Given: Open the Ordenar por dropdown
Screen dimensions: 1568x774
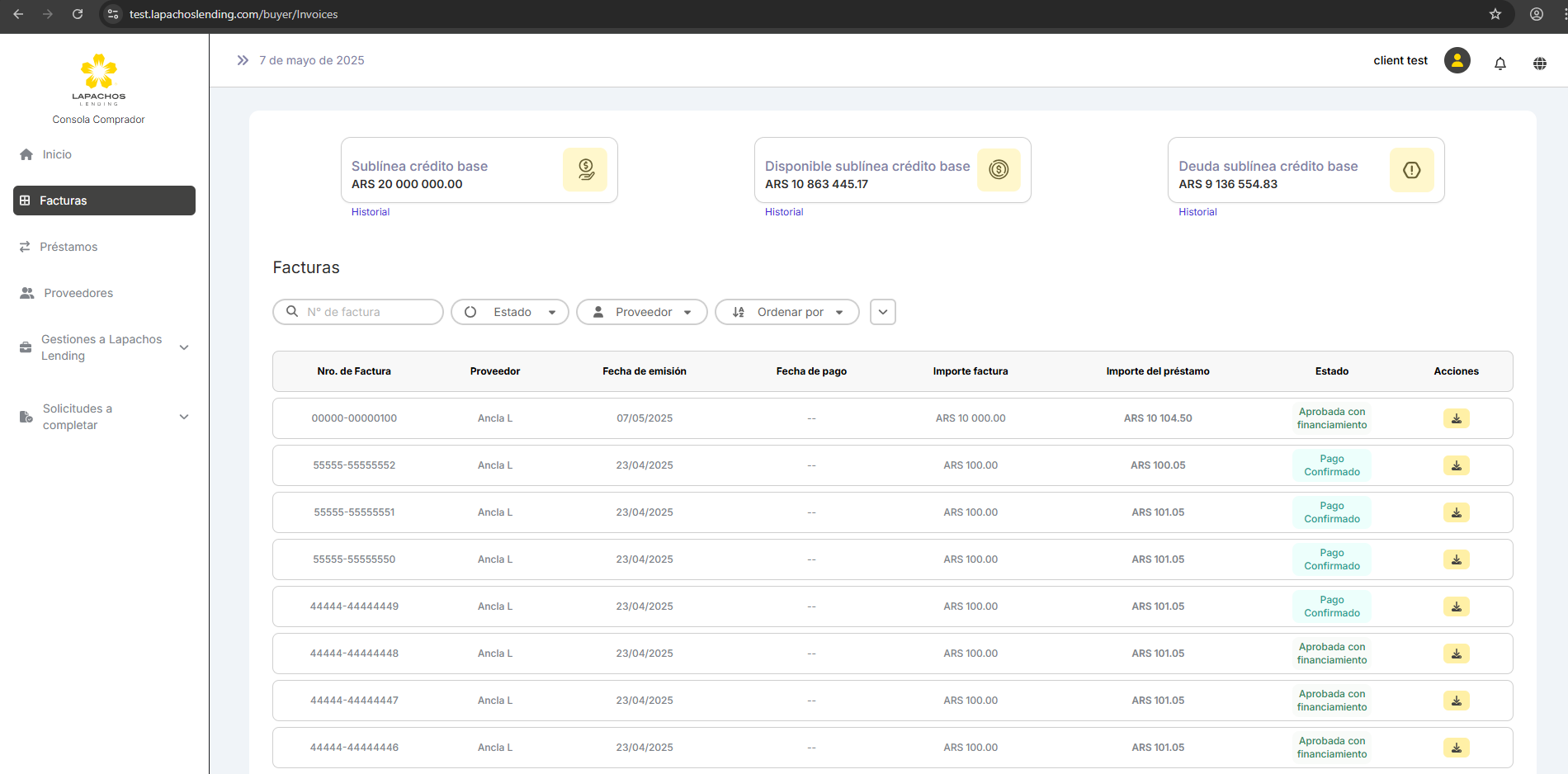Looking at the screenshot, I should [786, 312].
